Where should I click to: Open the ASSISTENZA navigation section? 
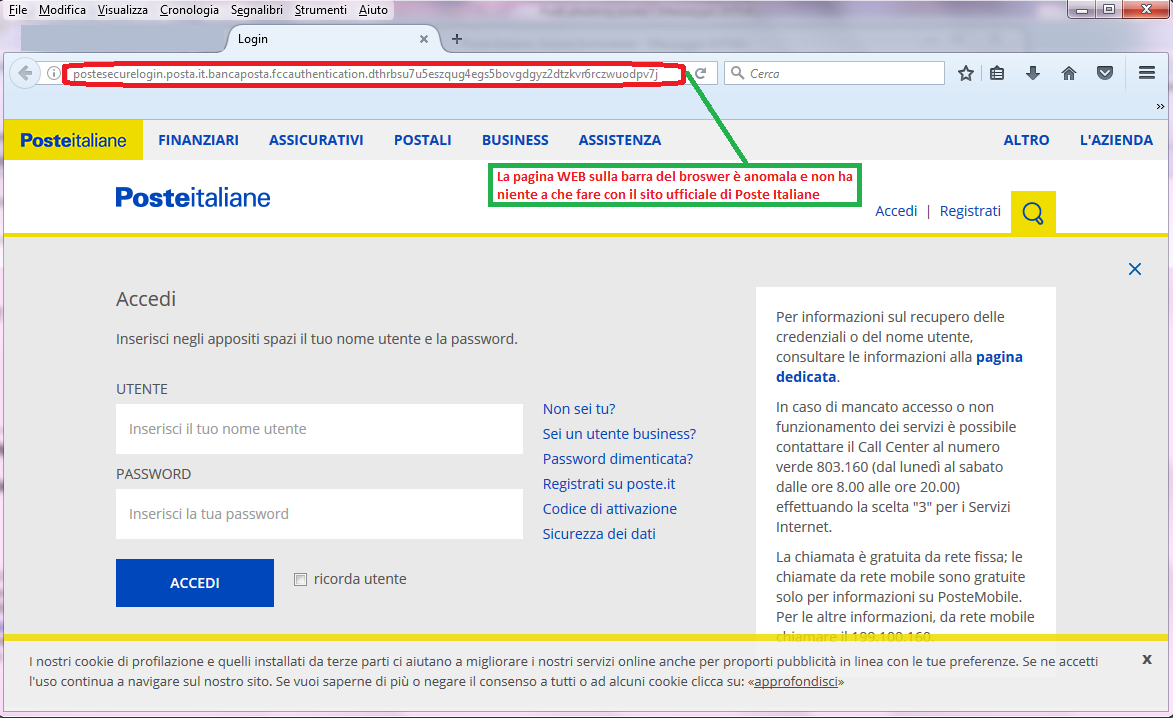click(x=620, y=140)
